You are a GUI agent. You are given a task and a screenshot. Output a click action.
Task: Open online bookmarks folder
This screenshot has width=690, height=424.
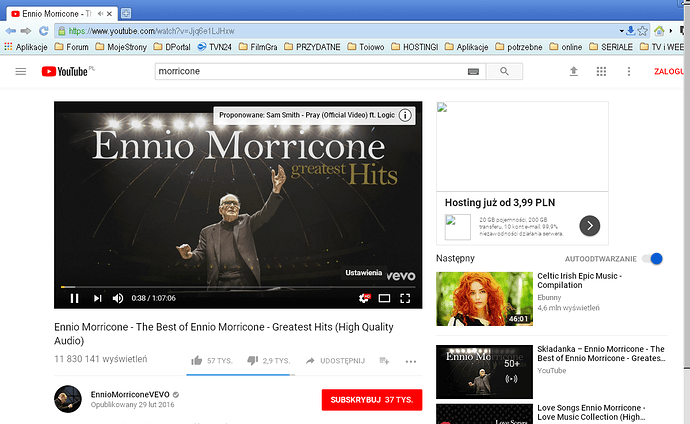(x=566, y=47)
